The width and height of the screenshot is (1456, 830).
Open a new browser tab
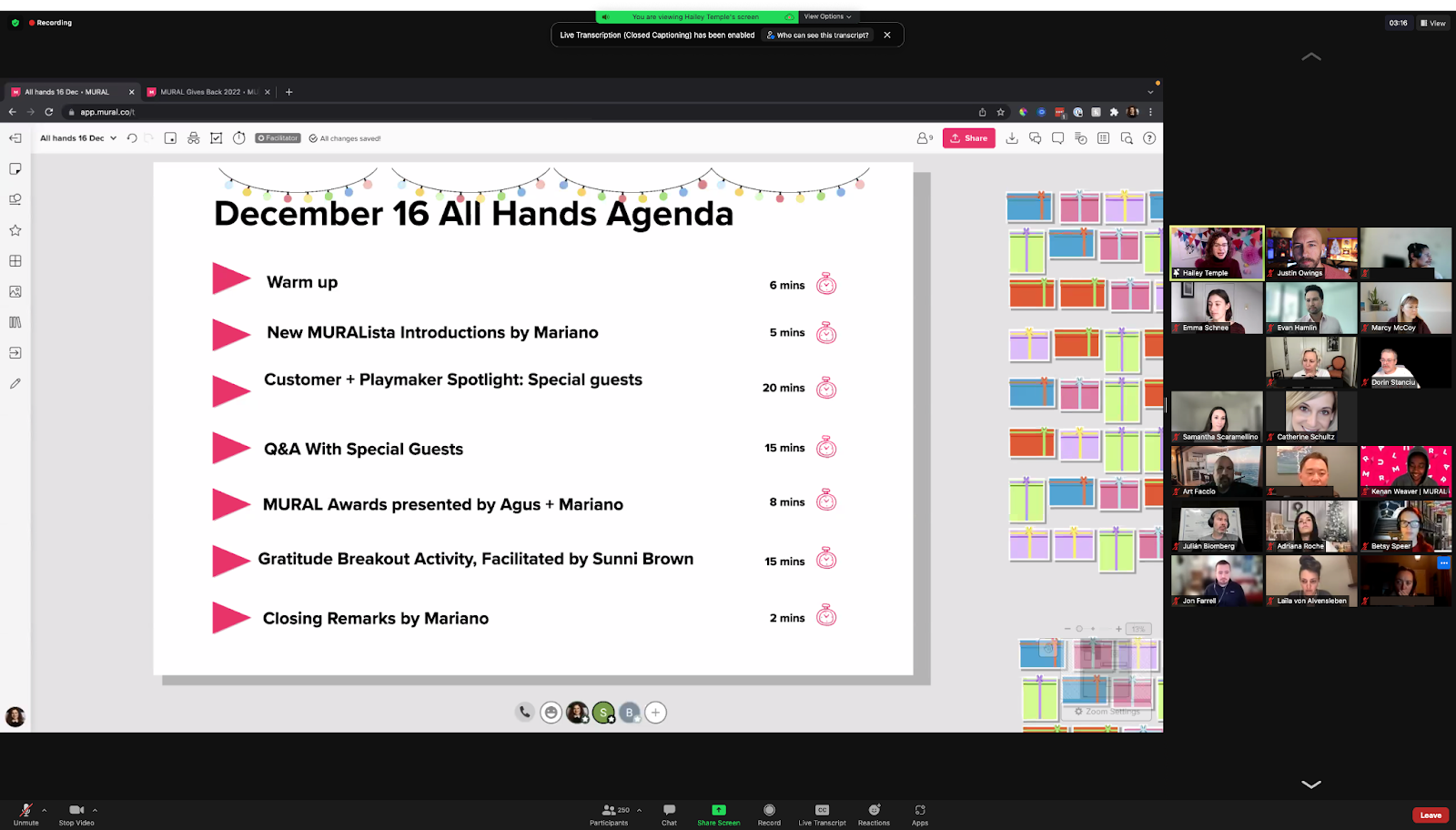289,92
